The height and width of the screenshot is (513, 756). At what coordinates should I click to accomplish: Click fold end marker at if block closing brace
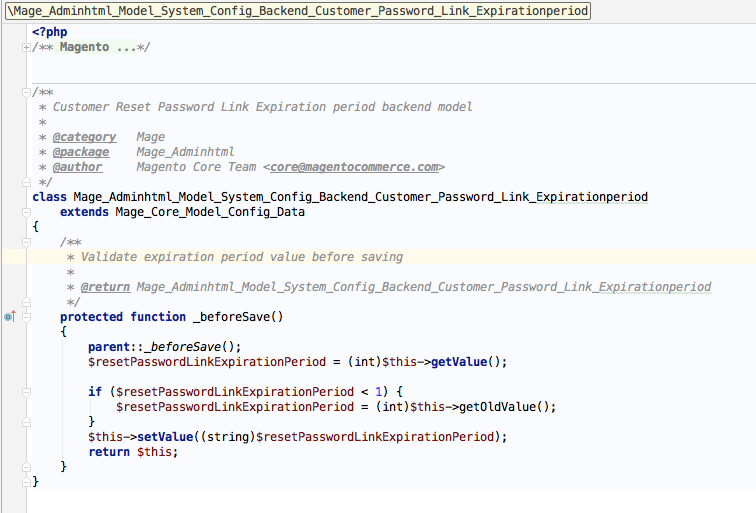tap(26, 422)
